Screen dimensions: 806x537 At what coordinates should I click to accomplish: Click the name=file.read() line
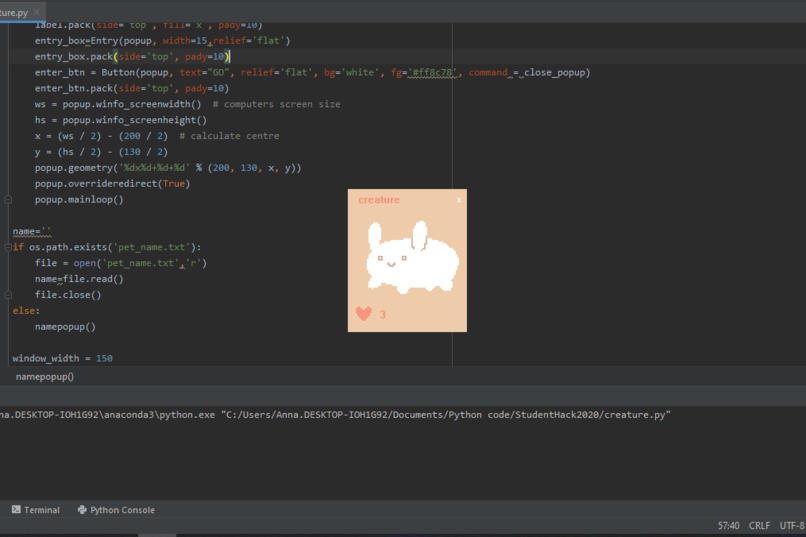79,279
